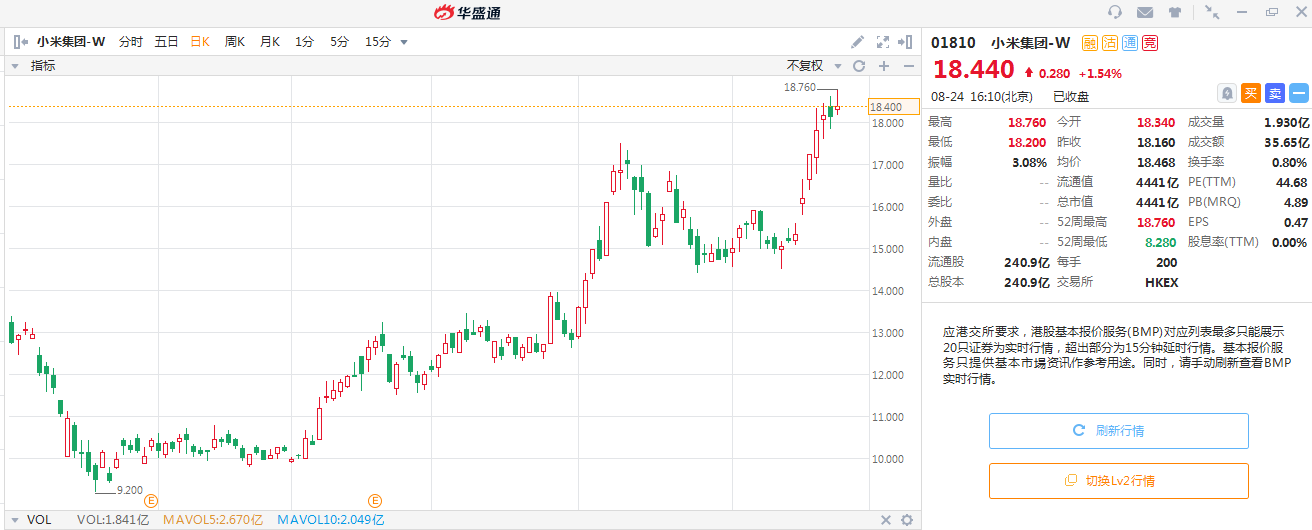The height and width of the screenshot is (530, 1312).
Task: Click the 交易所 HKEX value
Action: [1162, 282]
